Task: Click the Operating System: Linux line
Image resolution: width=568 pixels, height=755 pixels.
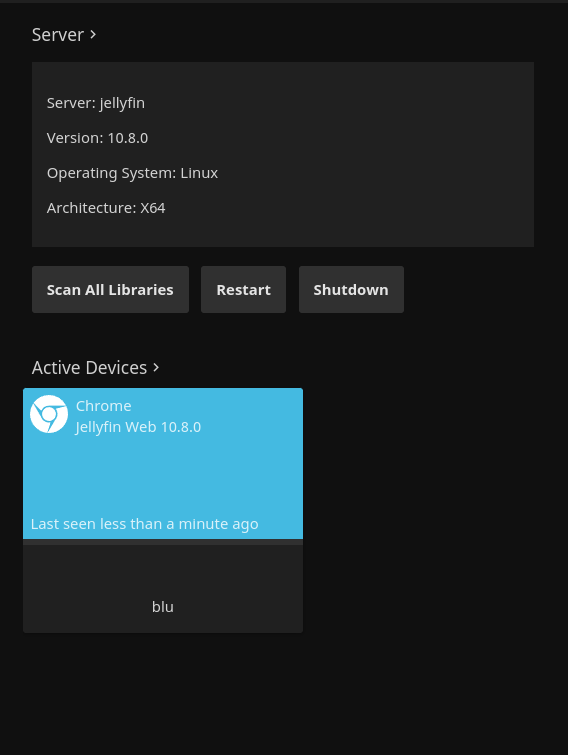Action: click(132, 173)
